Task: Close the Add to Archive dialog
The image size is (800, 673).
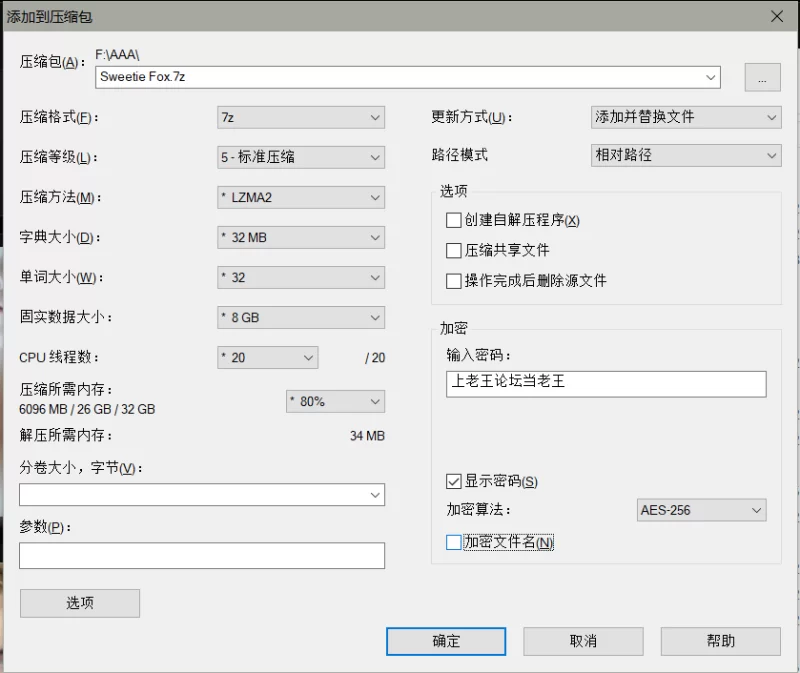Action: coord(776,15)
